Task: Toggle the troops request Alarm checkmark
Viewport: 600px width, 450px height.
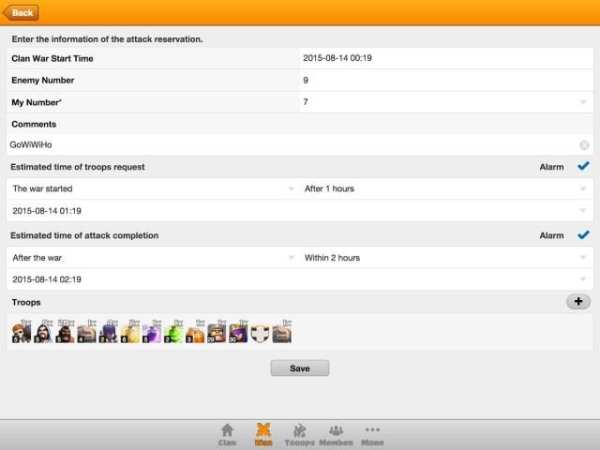Action: 583,166
